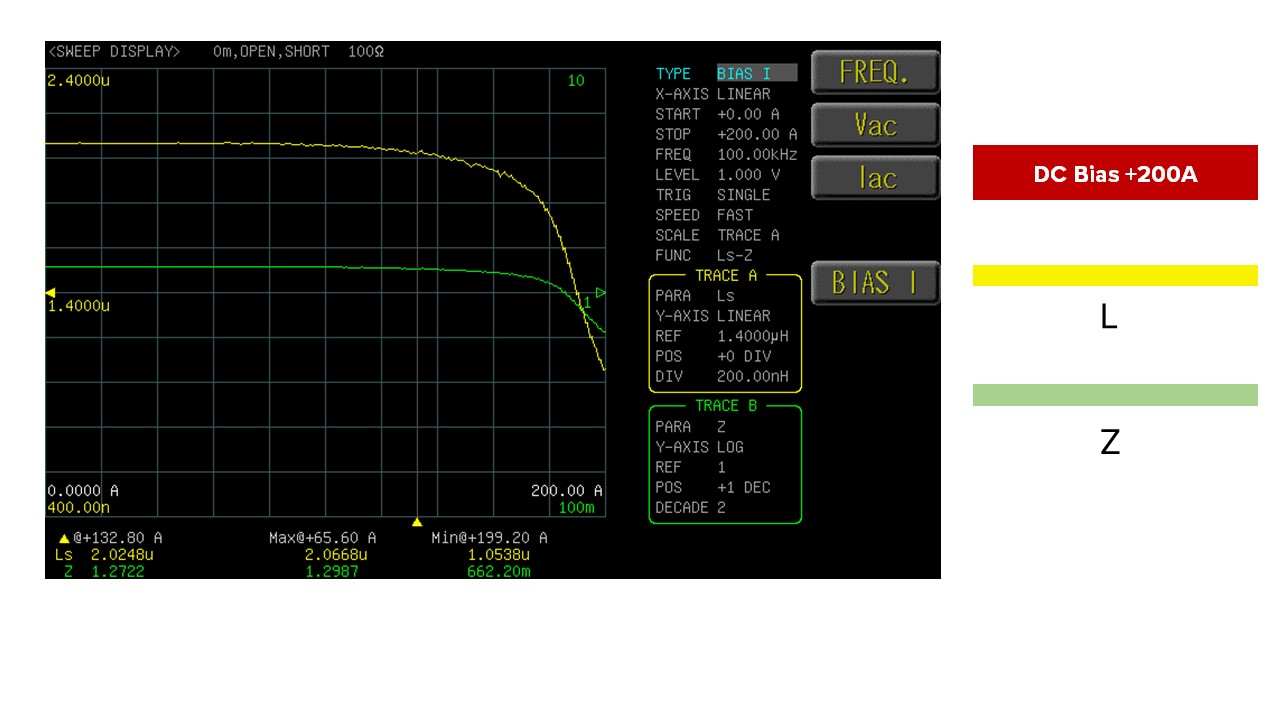Image resolution: width=1280 pixels, height=720 pixels.
Task: Click the 662.20m min Z value
Action: 498,571
